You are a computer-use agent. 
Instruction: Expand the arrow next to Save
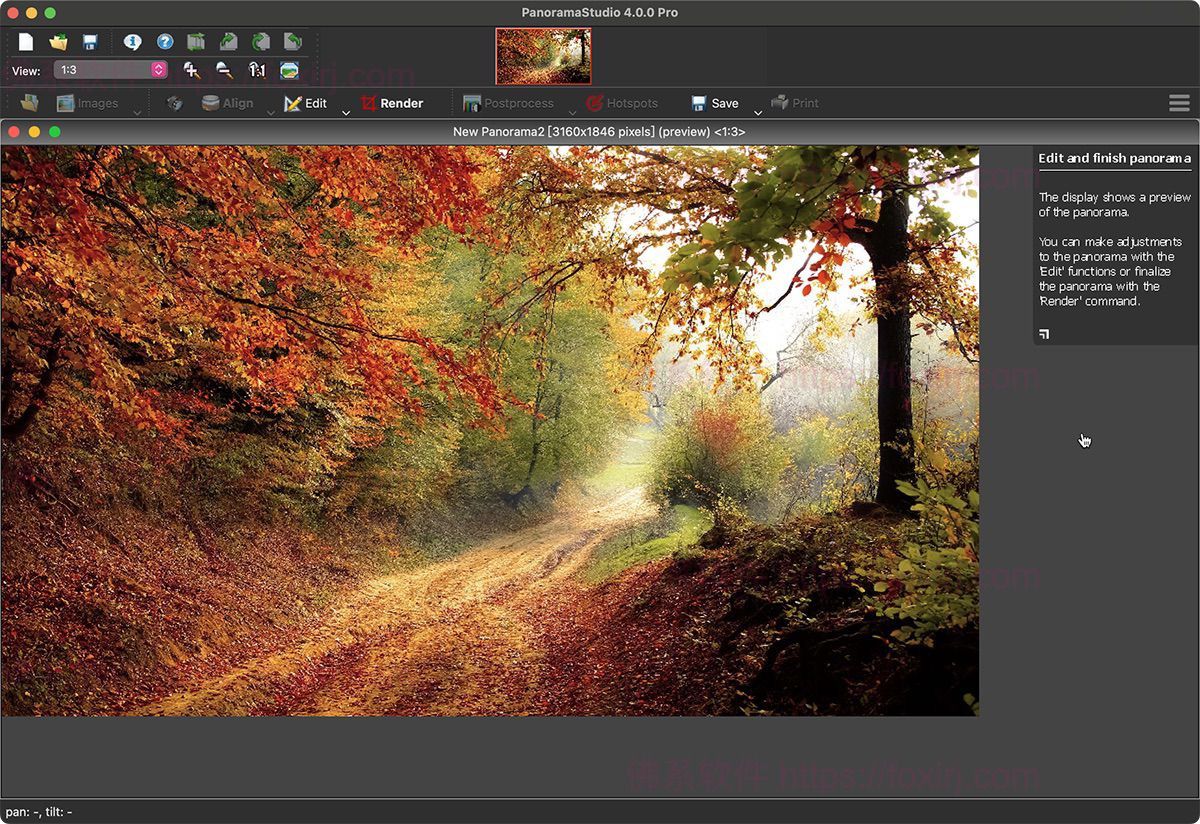(x=757, y=112)
